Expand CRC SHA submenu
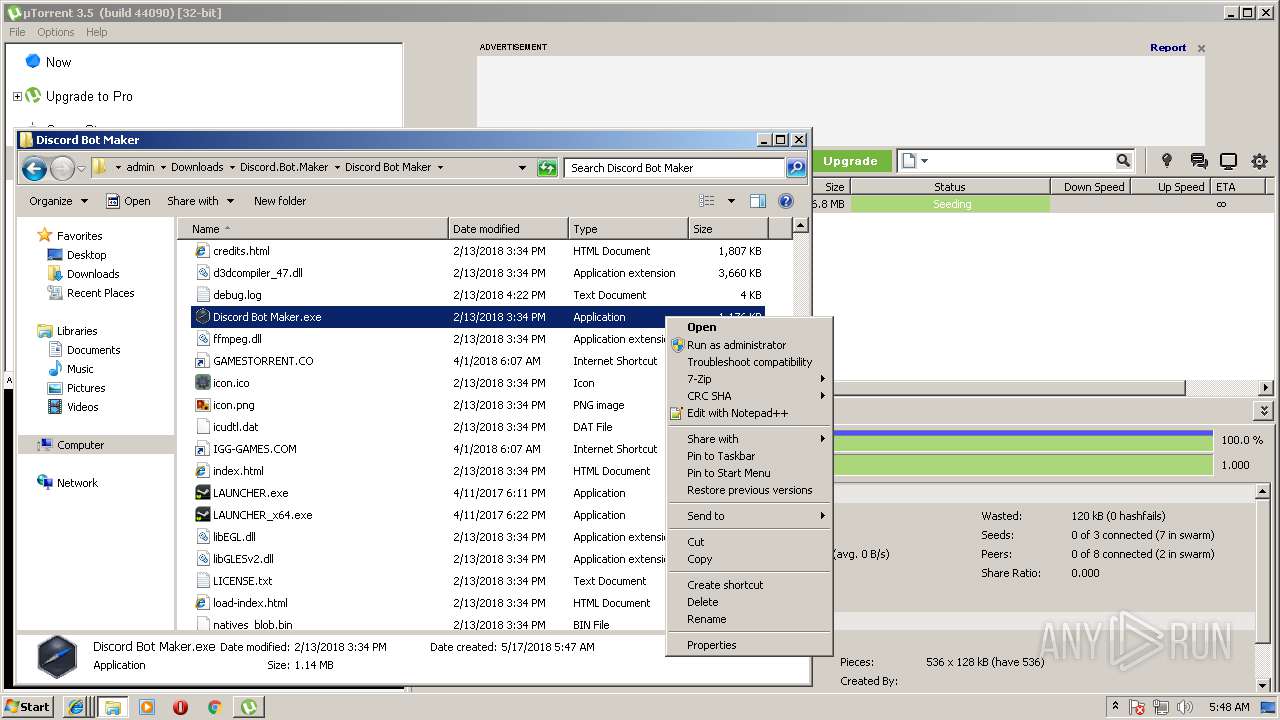 click(749, 396)
